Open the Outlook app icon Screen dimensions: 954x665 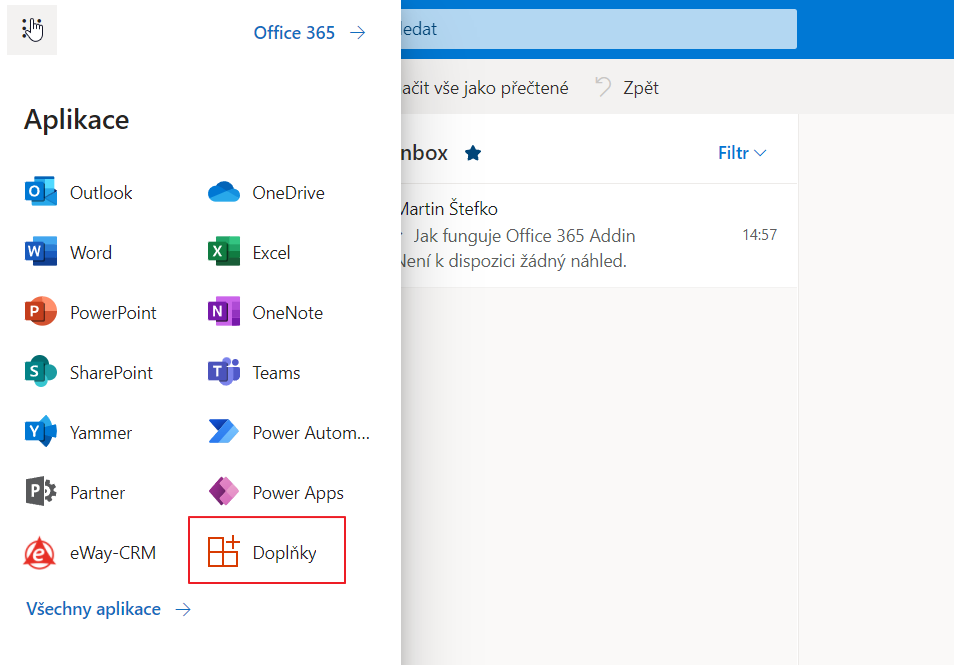coord(41,192)
